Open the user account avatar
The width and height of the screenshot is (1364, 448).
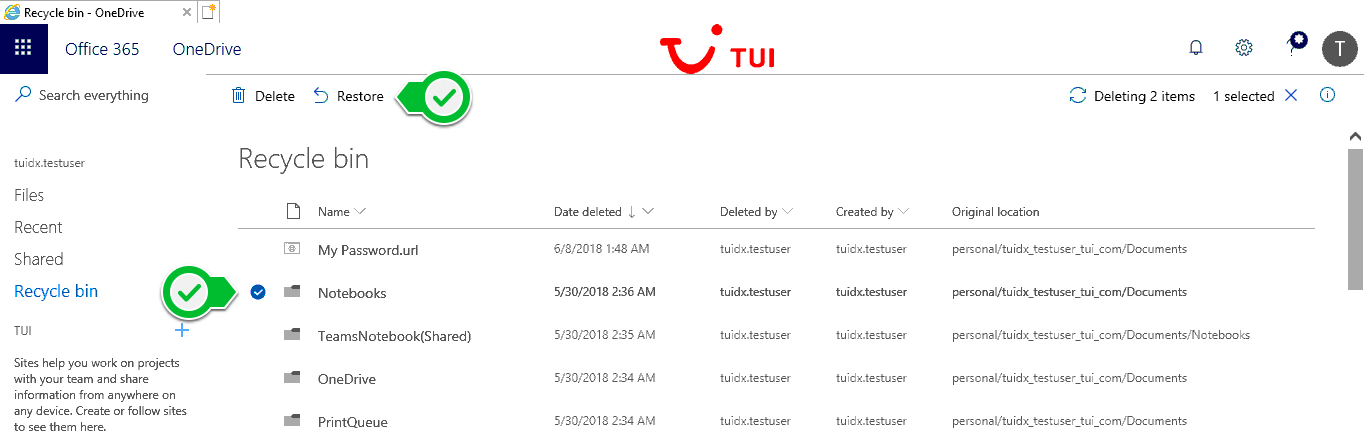click(1339, 48)
